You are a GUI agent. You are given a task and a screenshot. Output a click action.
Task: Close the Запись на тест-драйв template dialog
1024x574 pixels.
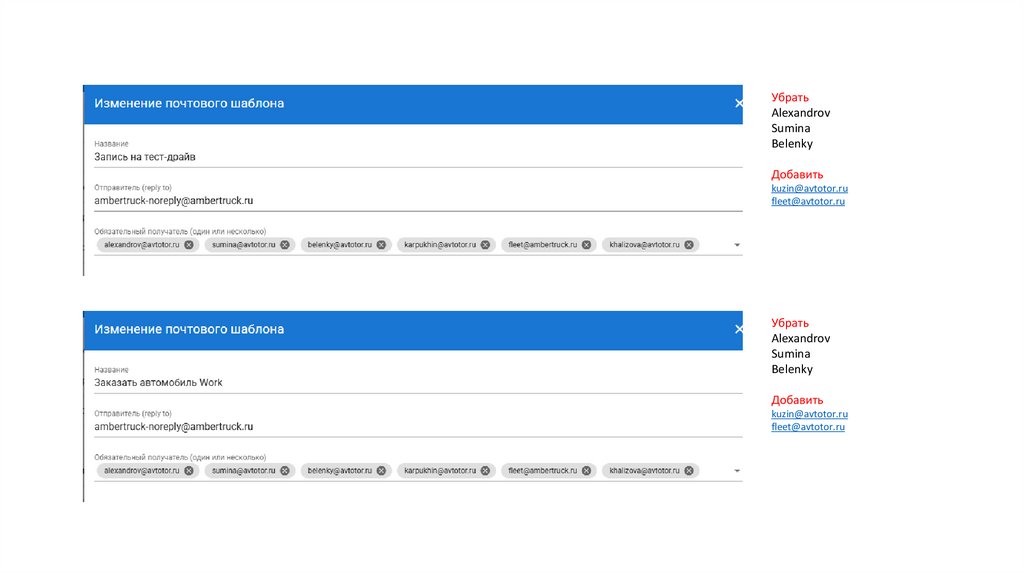click(x=739, y=103)
